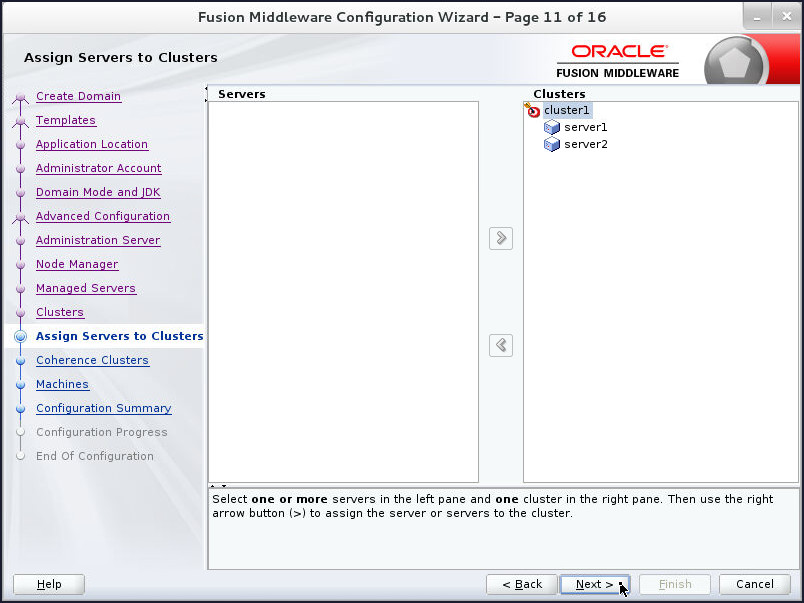Image resolution: width=804 pixels, height=603 pixels.
Task: Navigate to Managed Servers step
Action: pyautogui.click(x=86, y=288)
